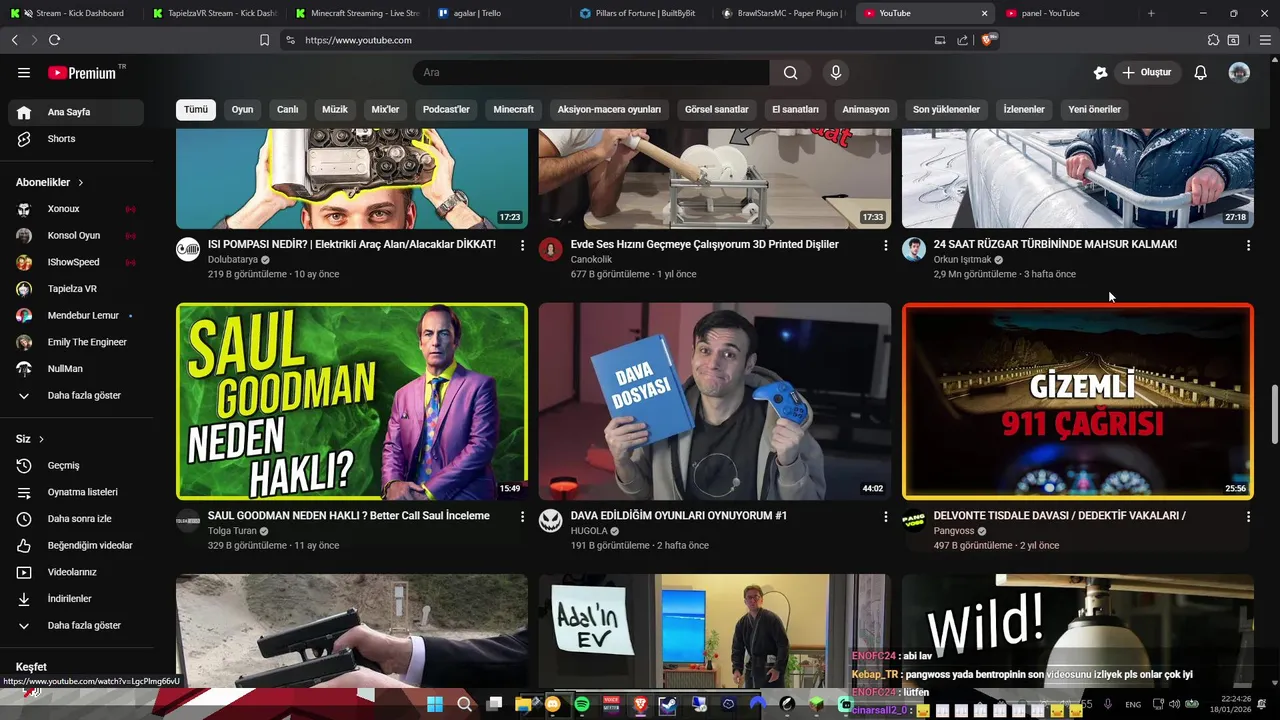Click the YouTube Premium logo
Image resolution: width=1280 pixels, height=720 pixels.
click(x=82, y=73)
